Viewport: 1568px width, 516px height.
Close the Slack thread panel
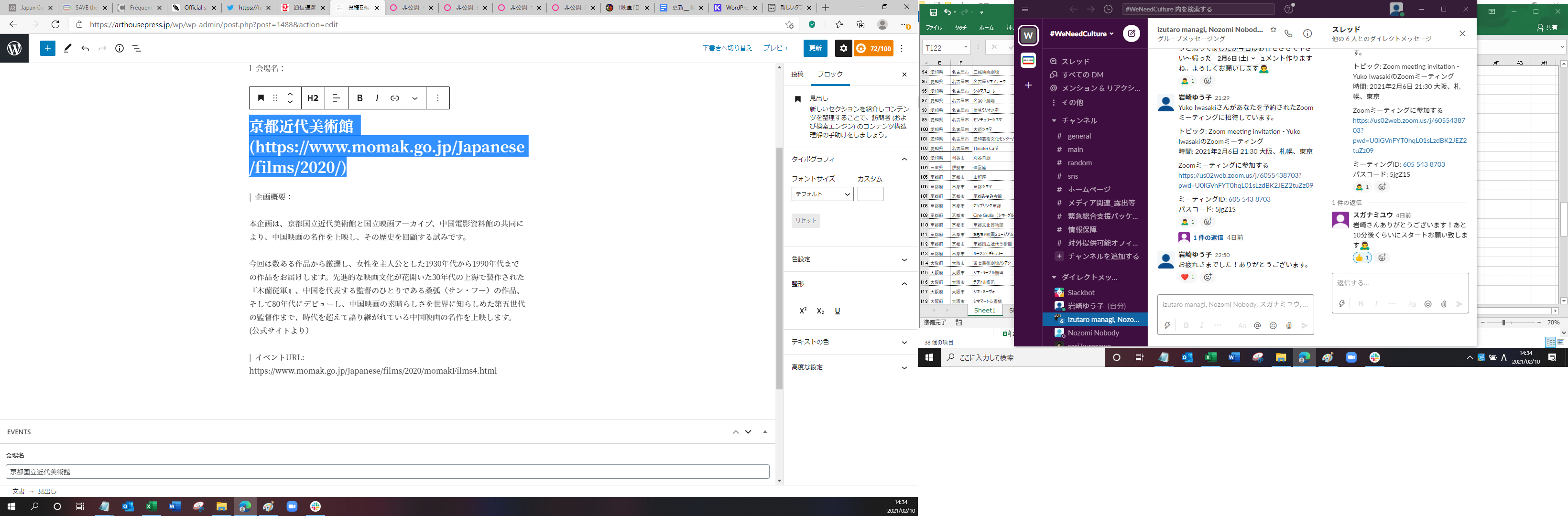1462,33
